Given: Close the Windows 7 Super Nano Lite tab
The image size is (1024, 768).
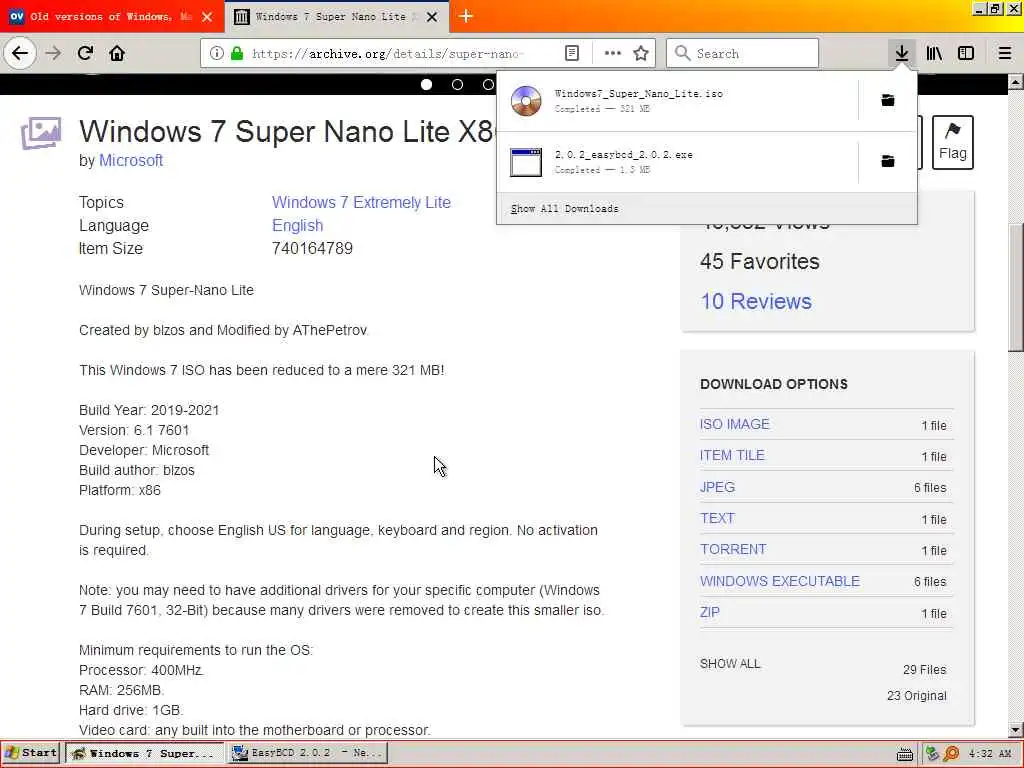Looking at the screenshot, I should [x=432, y=17].
